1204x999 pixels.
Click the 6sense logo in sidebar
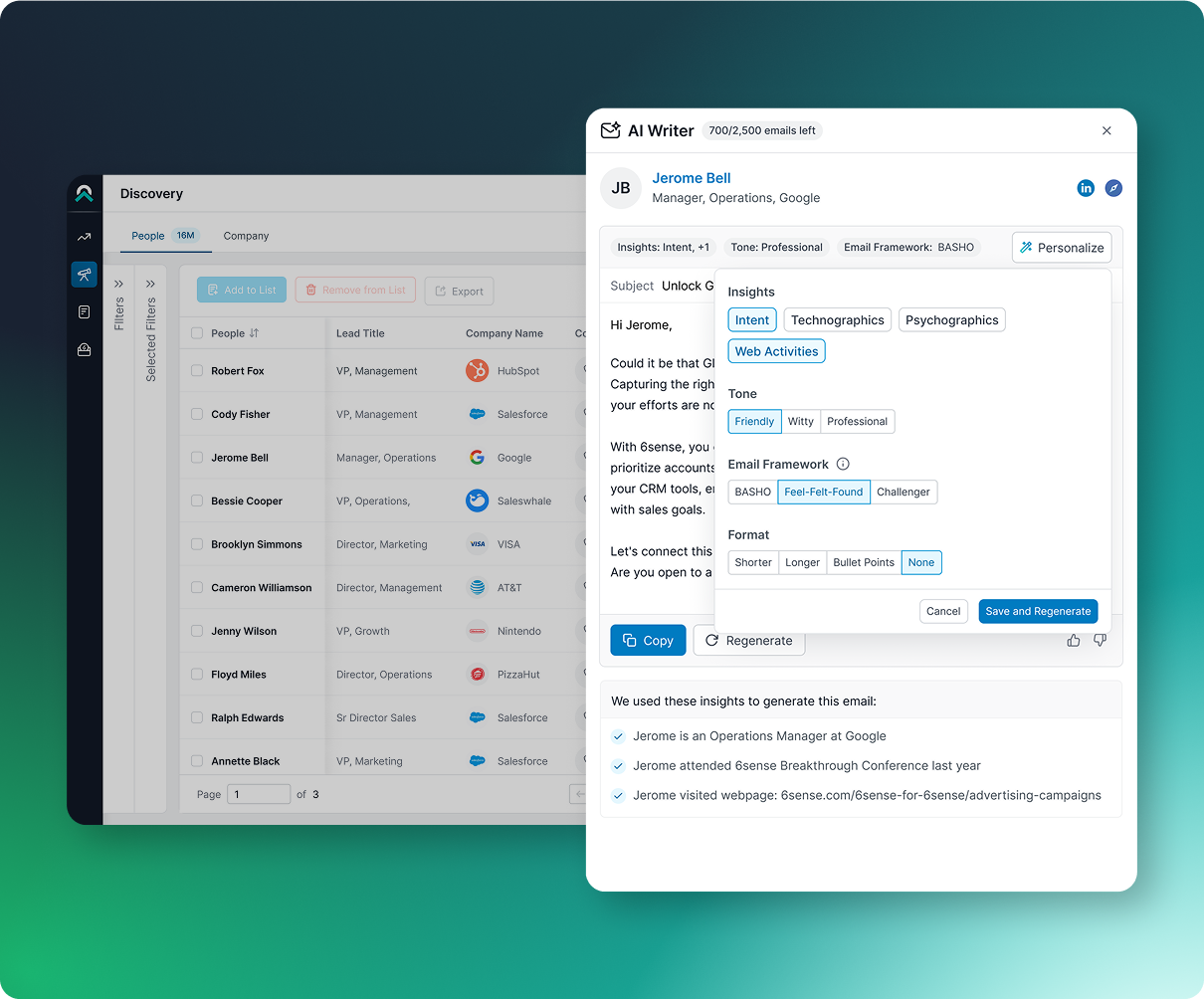click(x=84, y=193)
